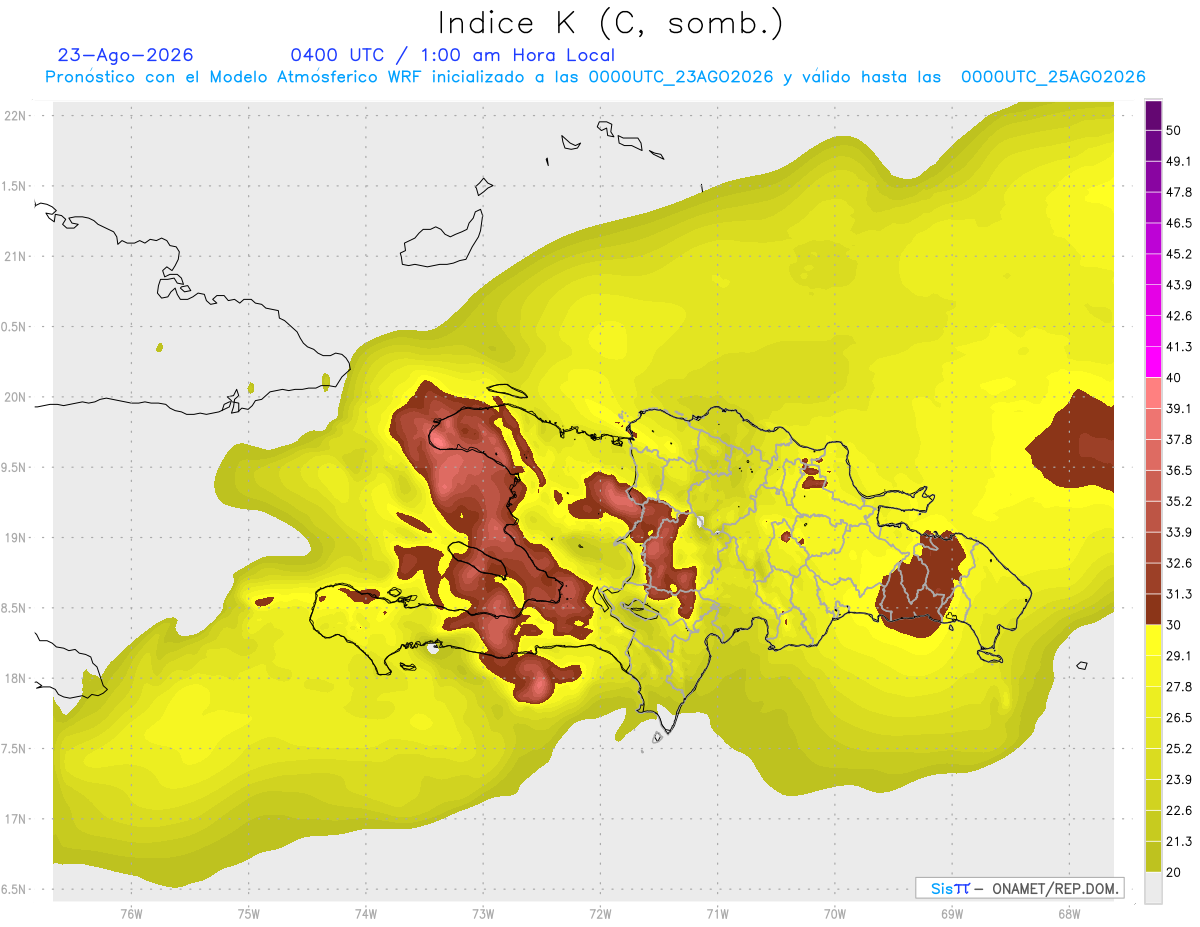Click the '40' colorbar label

point(1174,378)
